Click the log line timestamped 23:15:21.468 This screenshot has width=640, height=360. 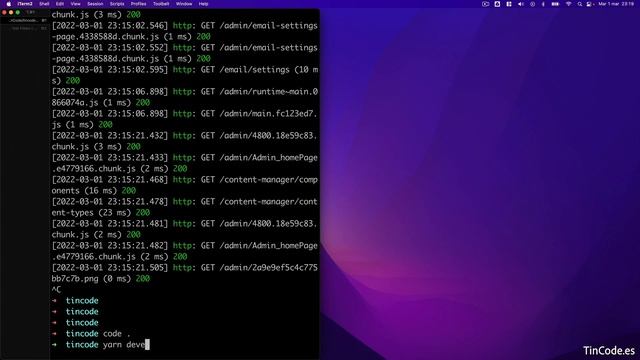[x=184, y=180]
